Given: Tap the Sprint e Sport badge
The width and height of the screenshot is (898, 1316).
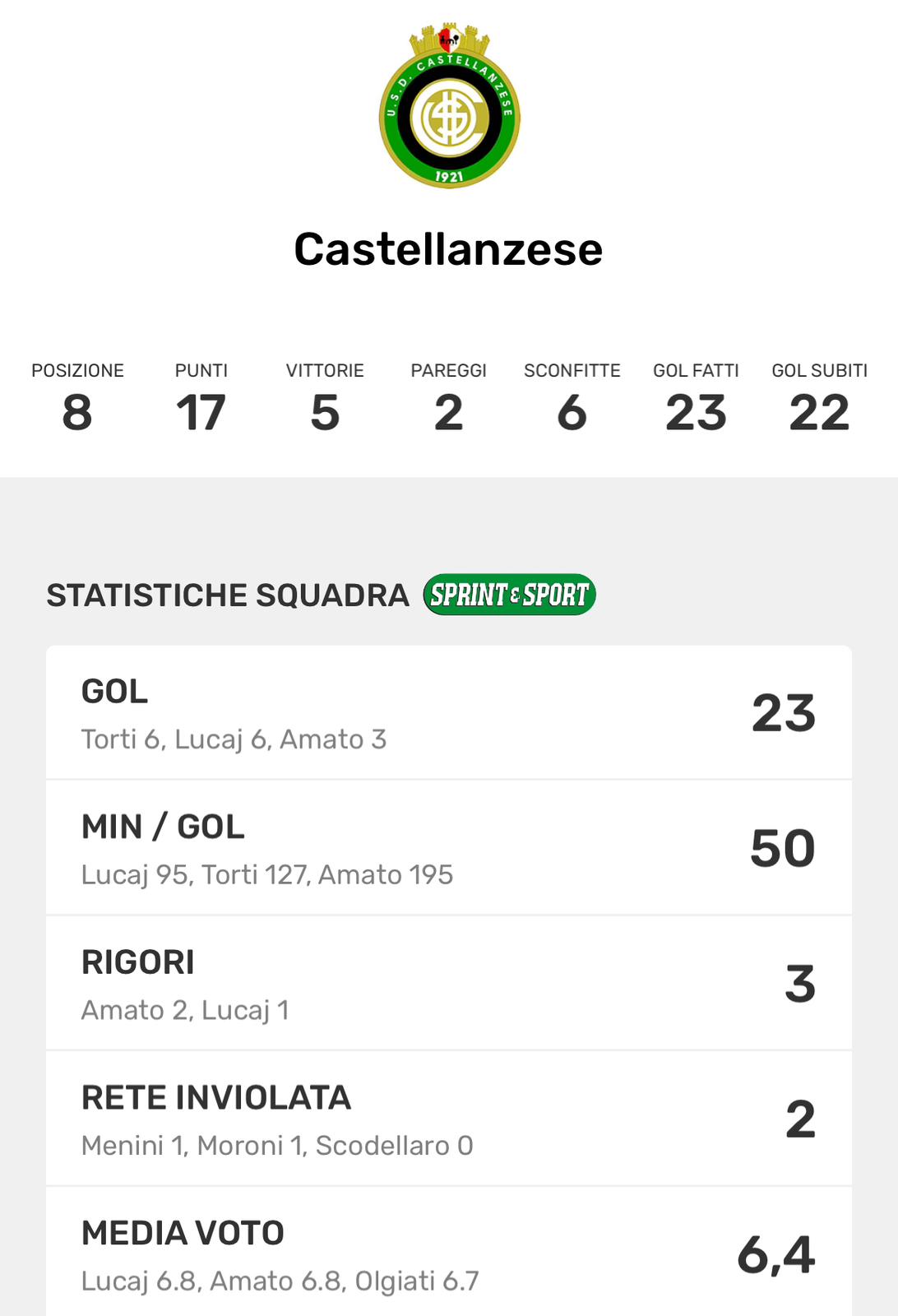Looking at the screenshot, I should pos(509,595).
